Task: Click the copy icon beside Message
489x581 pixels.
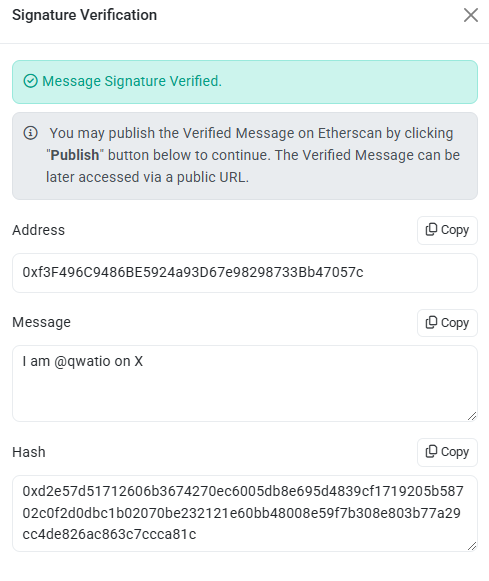Action: pos(431,322)
